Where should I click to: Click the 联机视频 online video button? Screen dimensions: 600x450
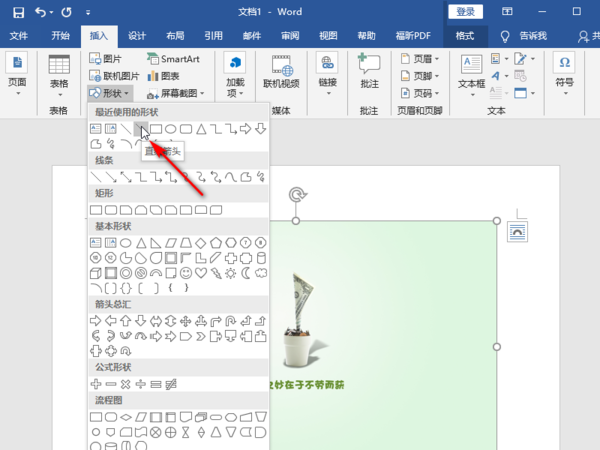281,72
